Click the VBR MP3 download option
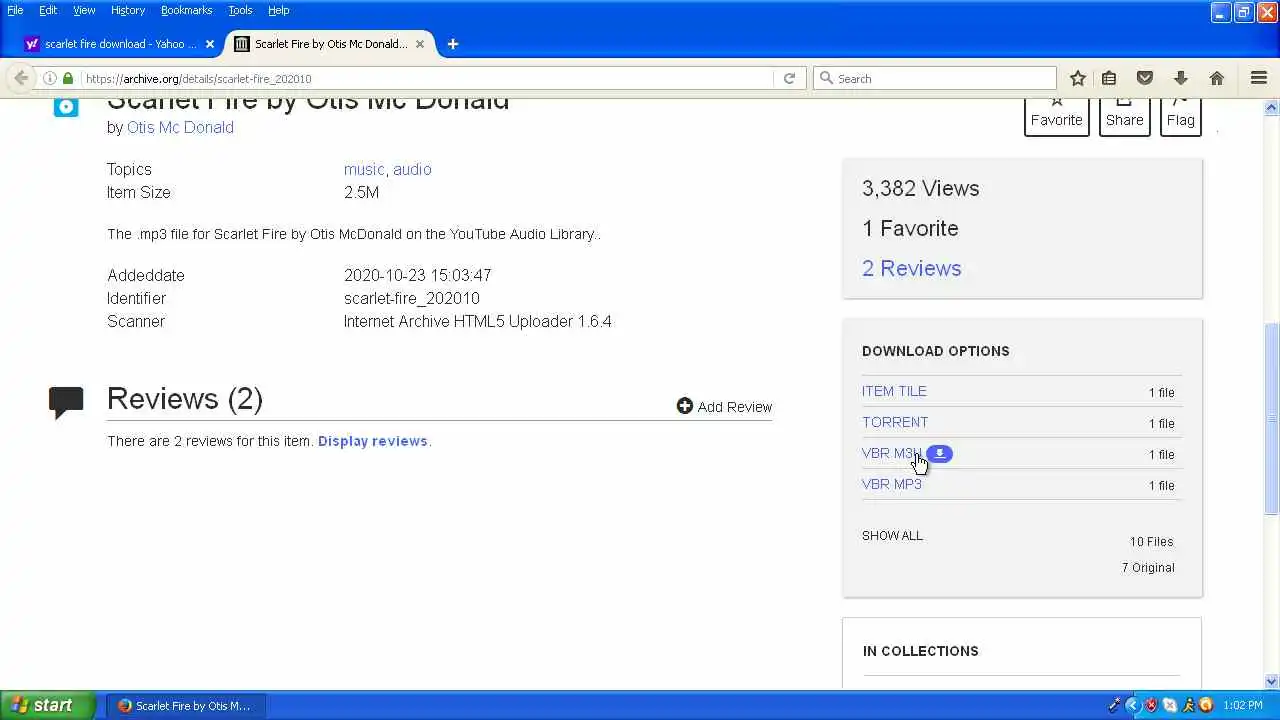Viewport: 1280px width, 720px height. tap(892, 484)
